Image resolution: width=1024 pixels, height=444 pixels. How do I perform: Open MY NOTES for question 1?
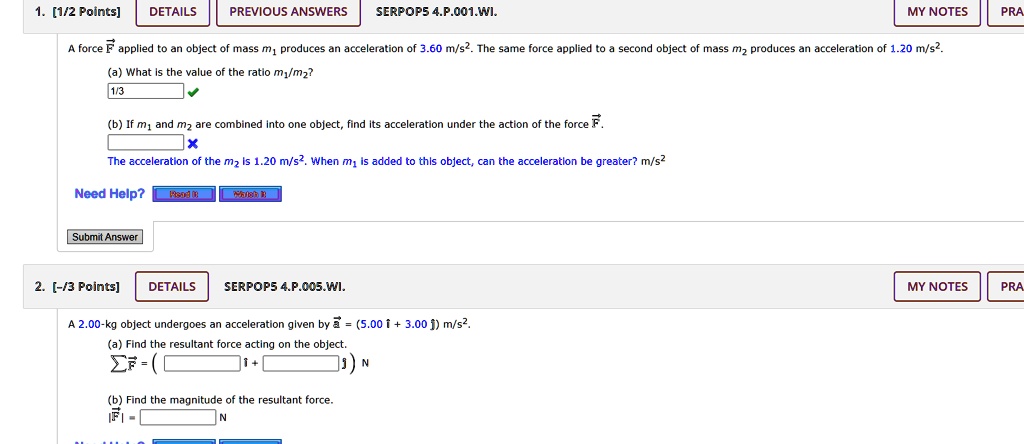pos(937,12)
